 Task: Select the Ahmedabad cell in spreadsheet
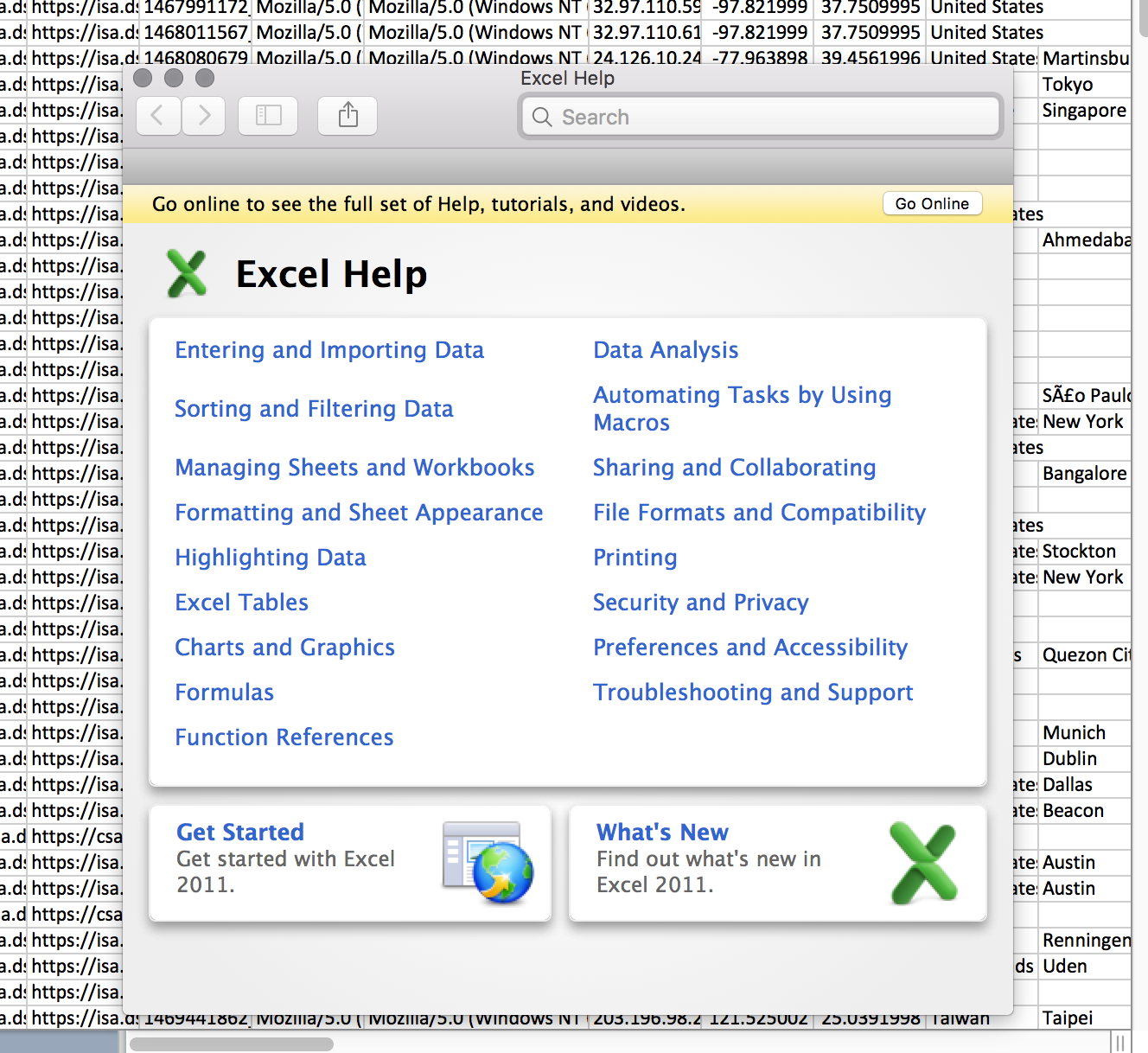pos(1084,240)
